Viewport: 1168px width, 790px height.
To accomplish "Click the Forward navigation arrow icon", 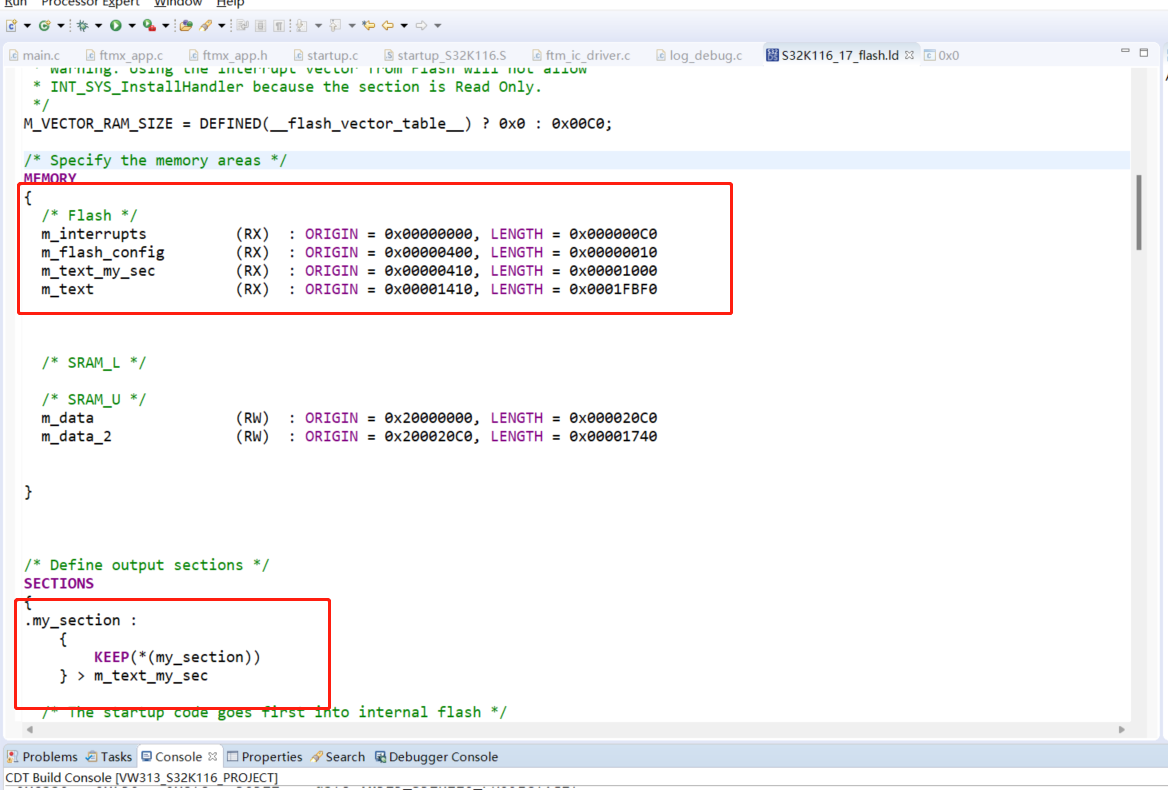I will tap(421, 25).
